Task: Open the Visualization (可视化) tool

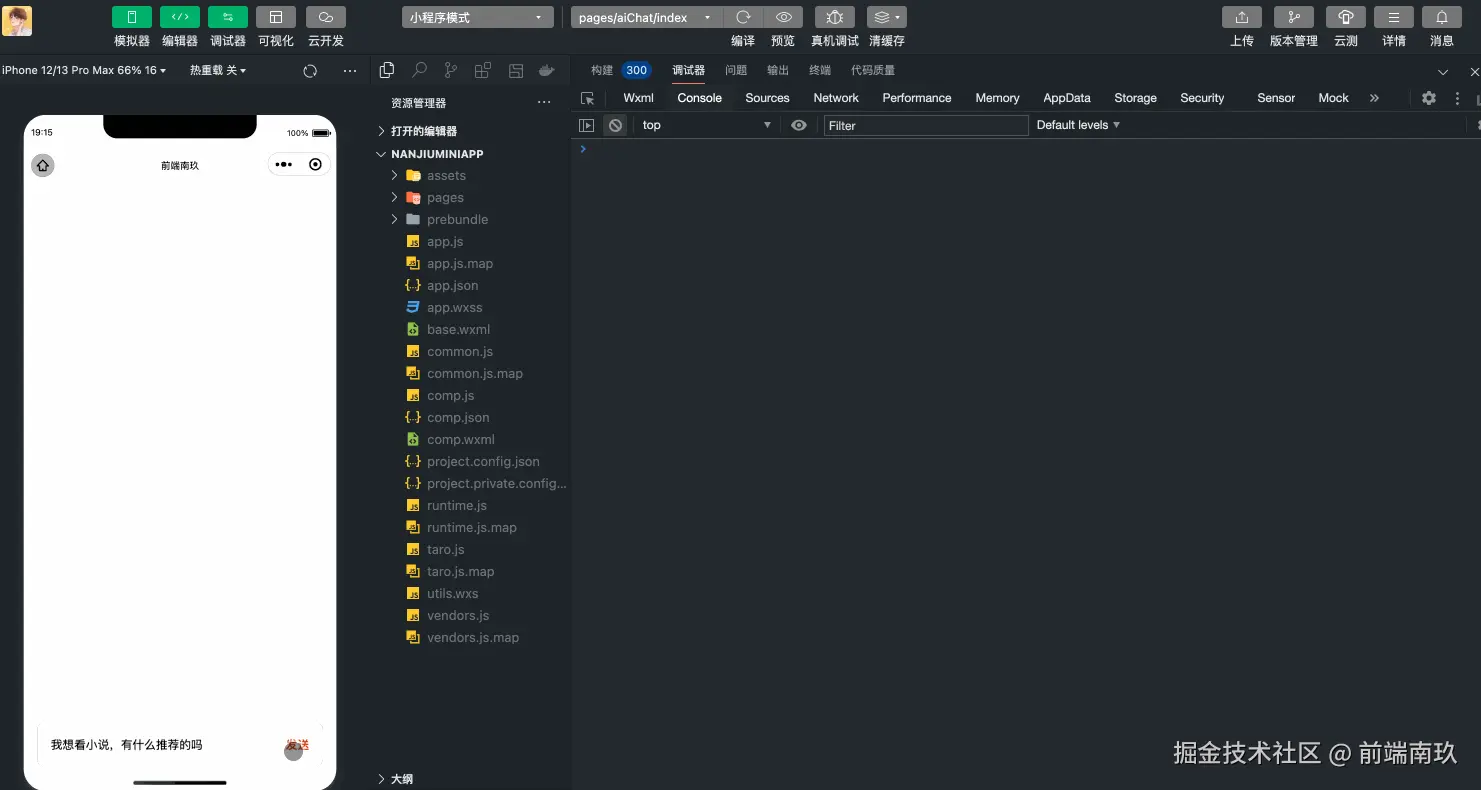Action: click(276, 17)
